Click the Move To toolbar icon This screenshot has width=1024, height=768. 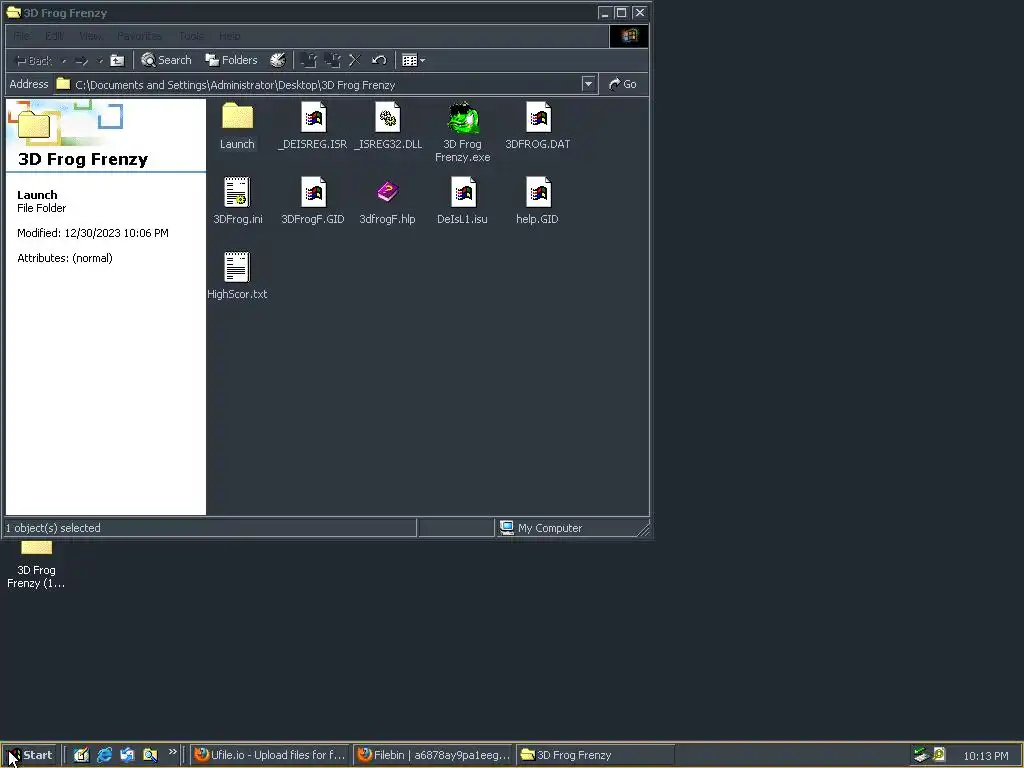[308, 61]
